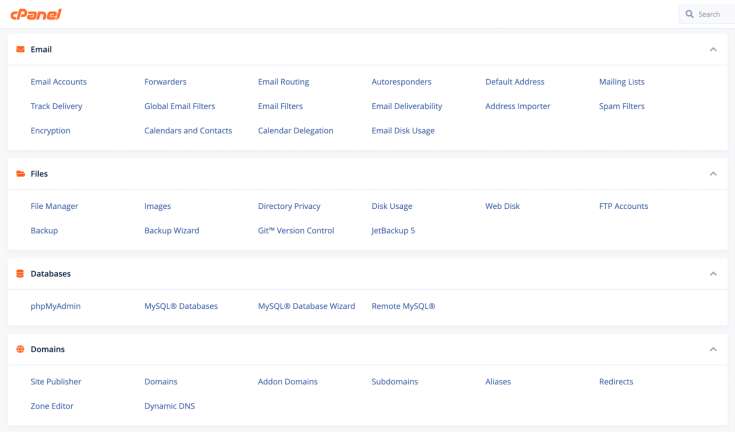Open MySQL Databases
The width and height of the screenshot is (735, 432).
pyautogui.click(x=181, y=306)
